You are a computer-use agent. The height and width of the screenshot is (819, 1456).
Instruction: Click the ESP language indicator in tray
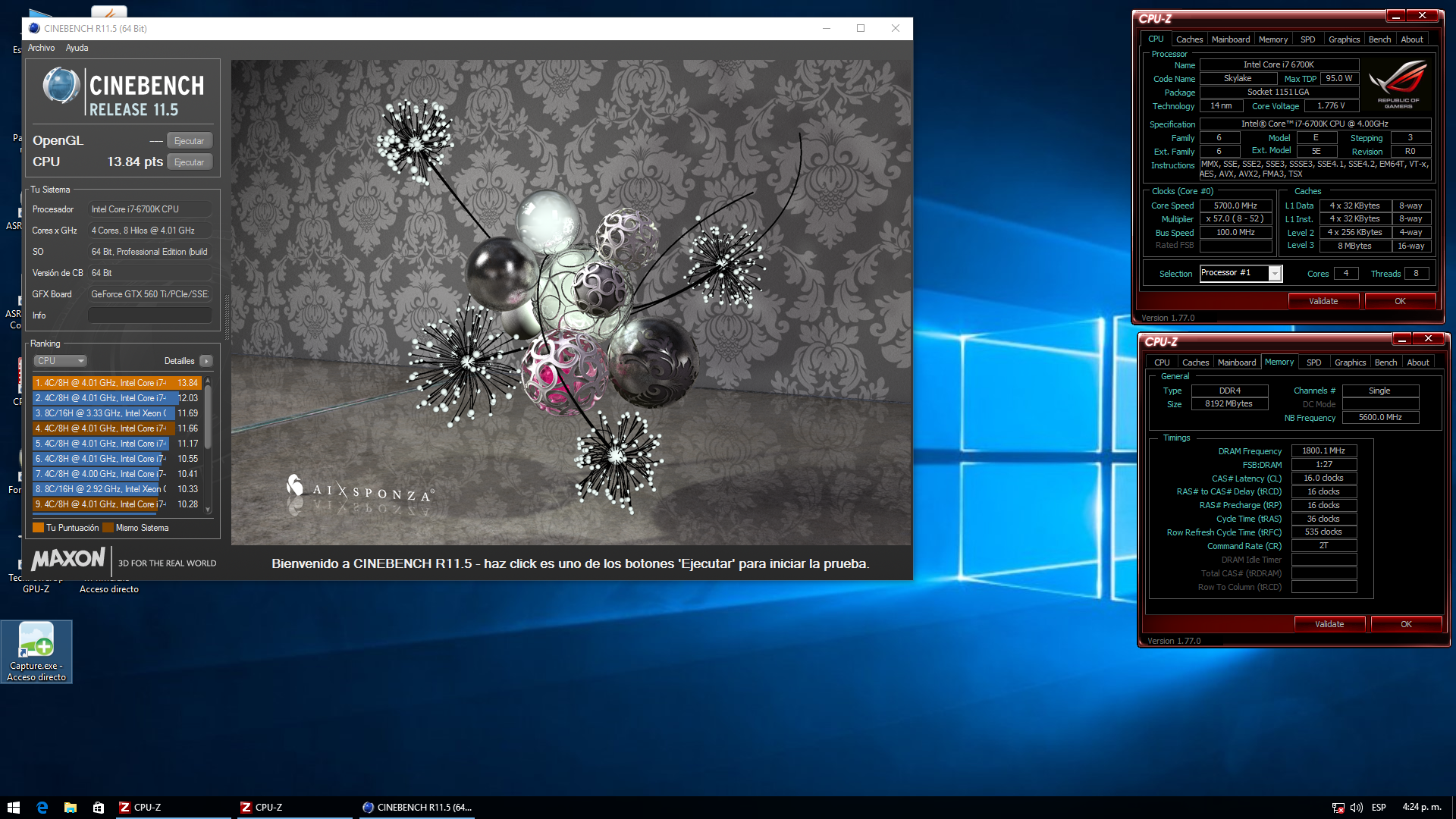point(1379,808)
